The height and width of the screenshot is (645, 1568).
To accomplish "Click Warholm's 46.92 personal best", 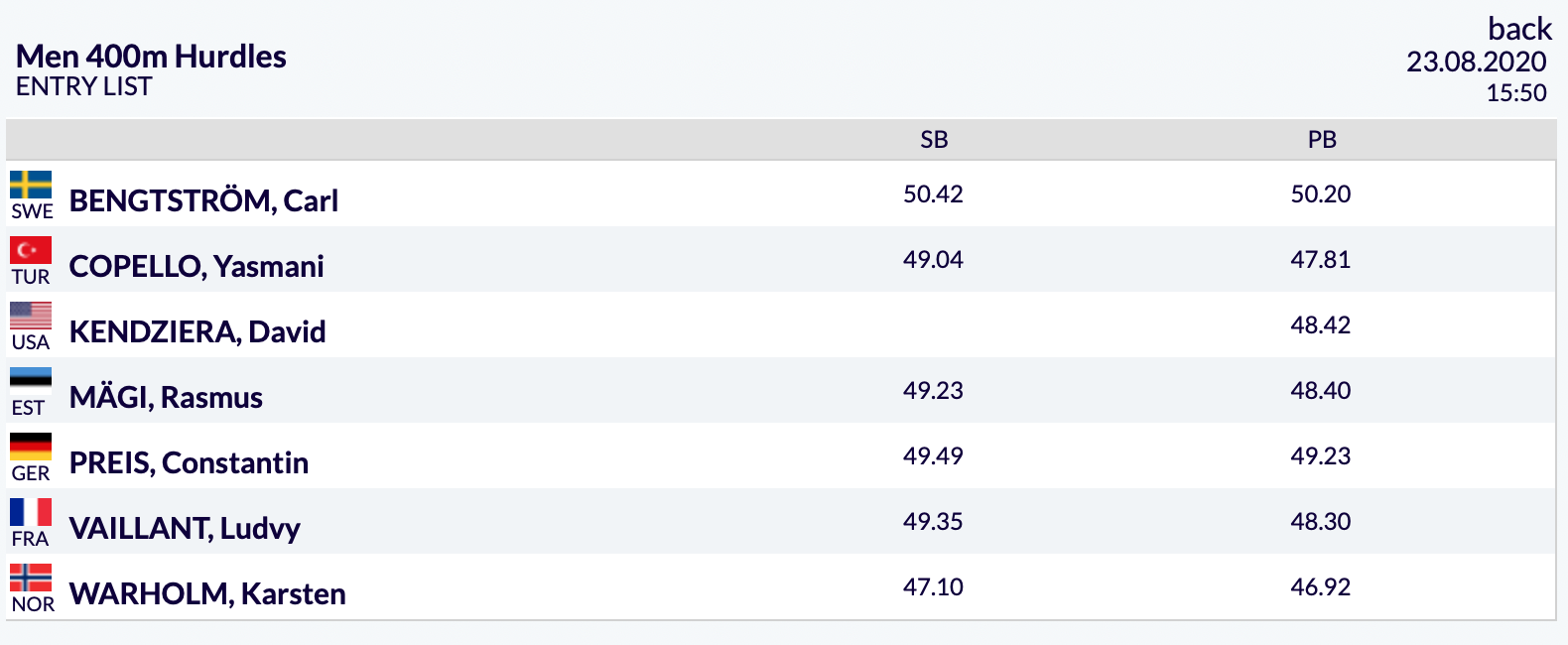I will click(x=1321, y=586).
